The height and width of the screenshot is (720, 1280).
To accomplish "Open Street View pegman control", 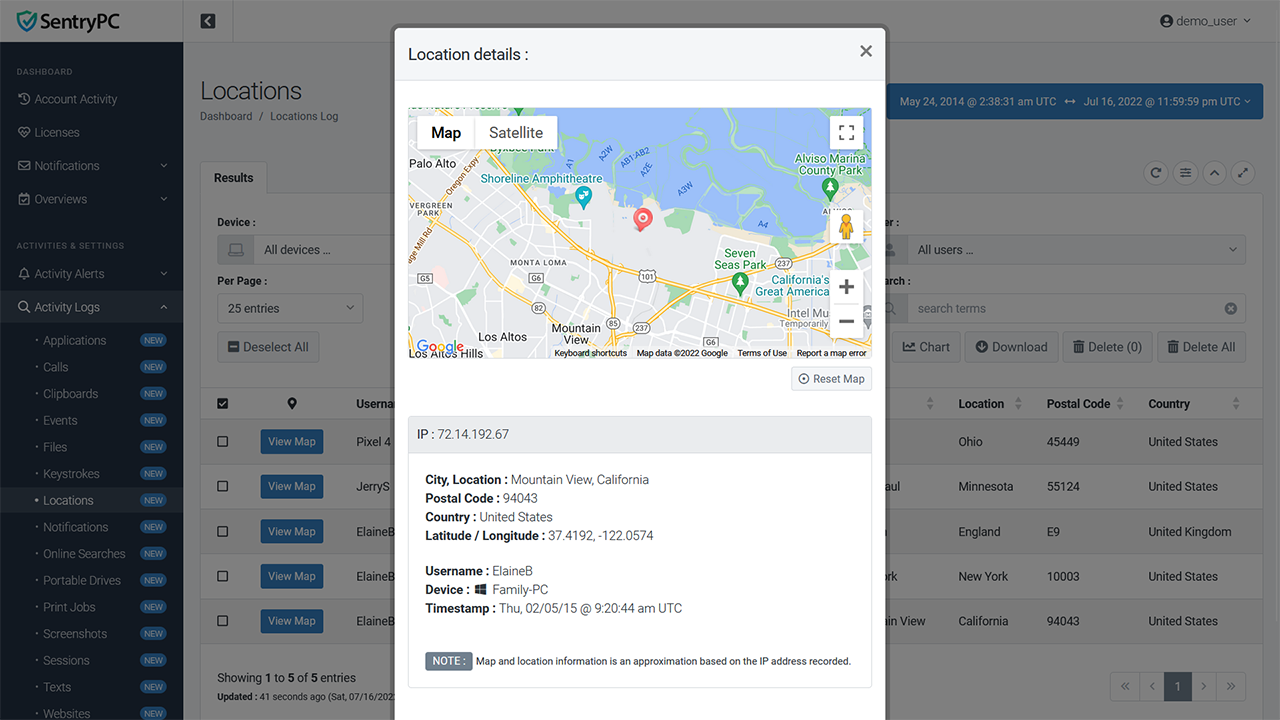I will (x=846, y=227).
